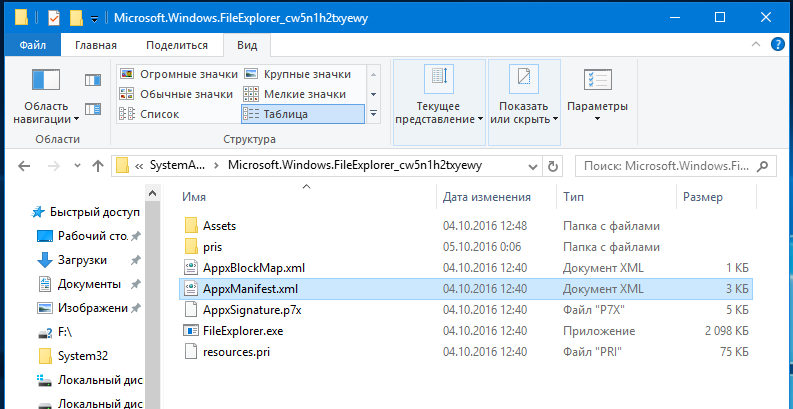The height and width of the screenshot is (409, 793).
Task: Open the Файл tab
Action: 33,46
